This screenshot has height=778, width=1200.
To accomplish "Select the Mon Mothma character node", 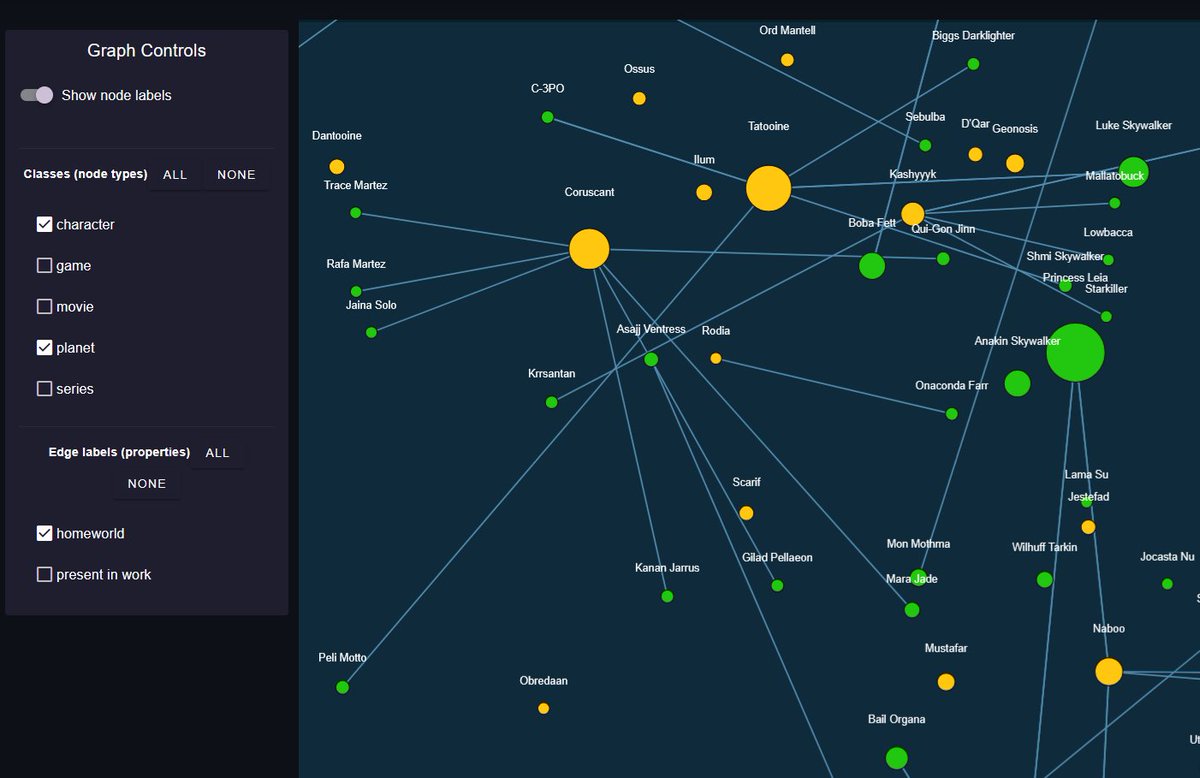I will coord(918,577).
